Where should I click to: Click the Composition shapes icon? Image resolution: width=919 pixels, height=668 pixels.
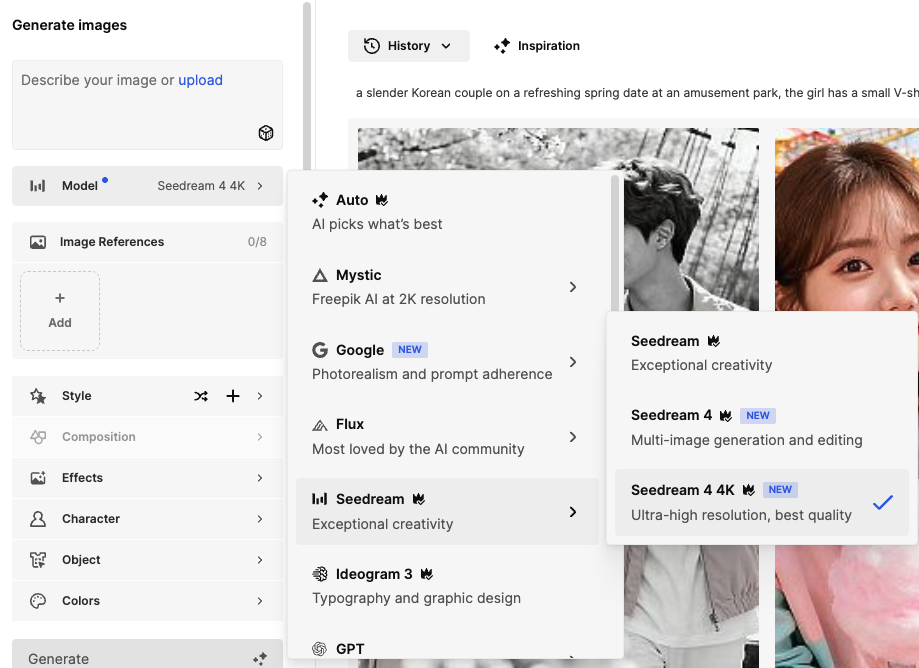click(38, 437)
